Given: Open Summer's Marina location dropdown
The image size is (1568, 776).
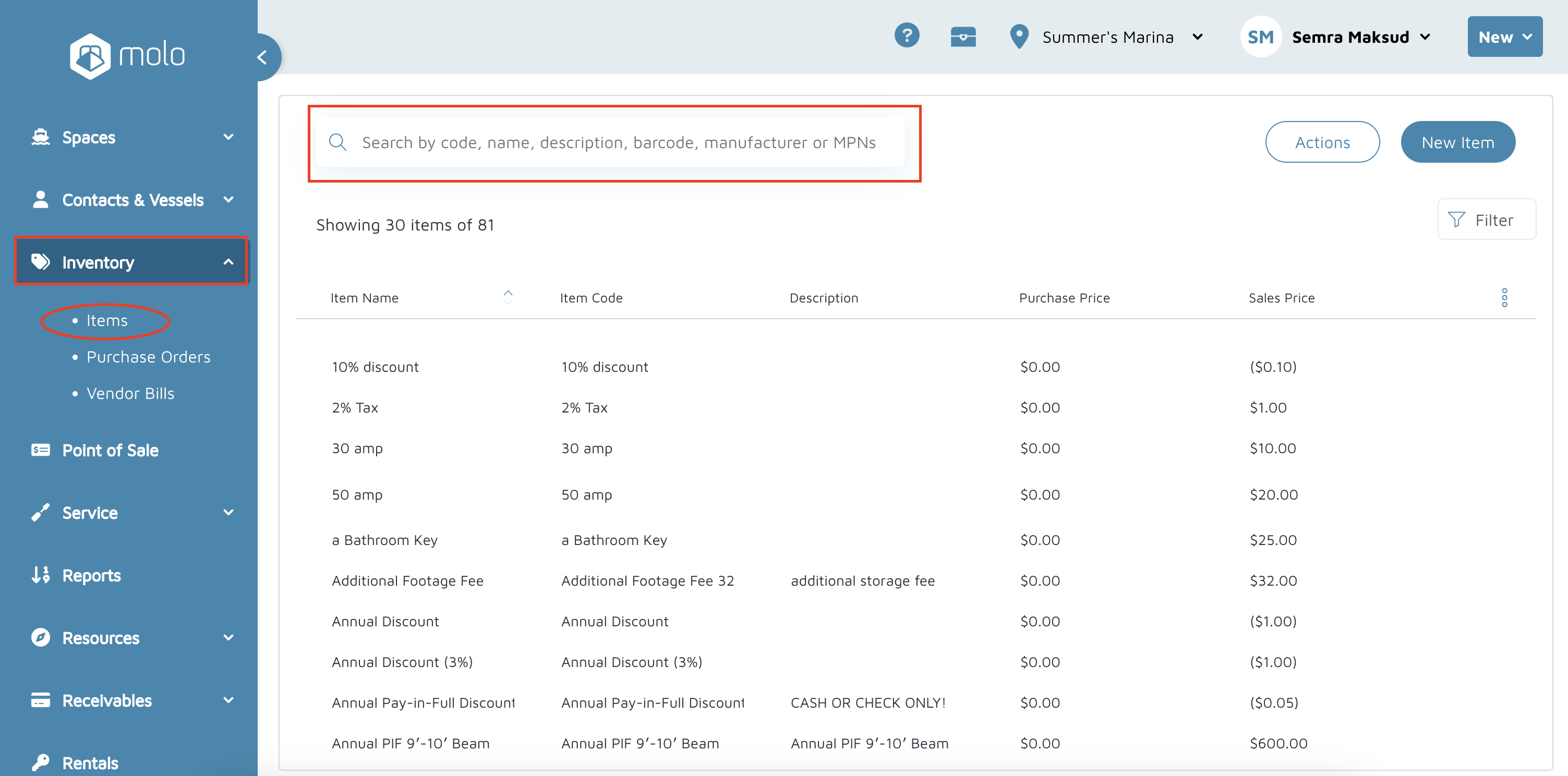Looking at the screenshot, I should 1121,37.
